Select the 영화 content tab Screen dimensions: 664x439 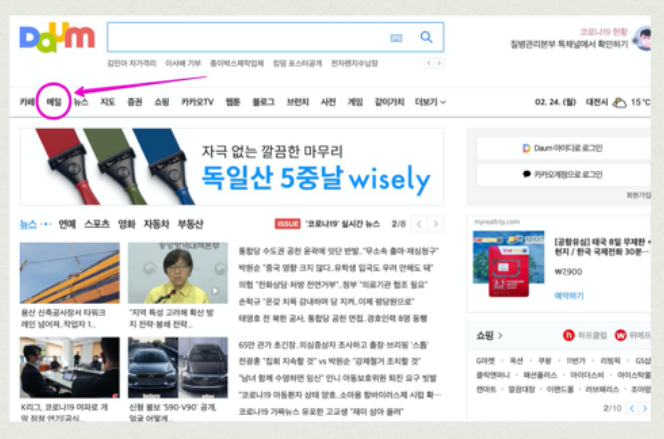(127, 224)
